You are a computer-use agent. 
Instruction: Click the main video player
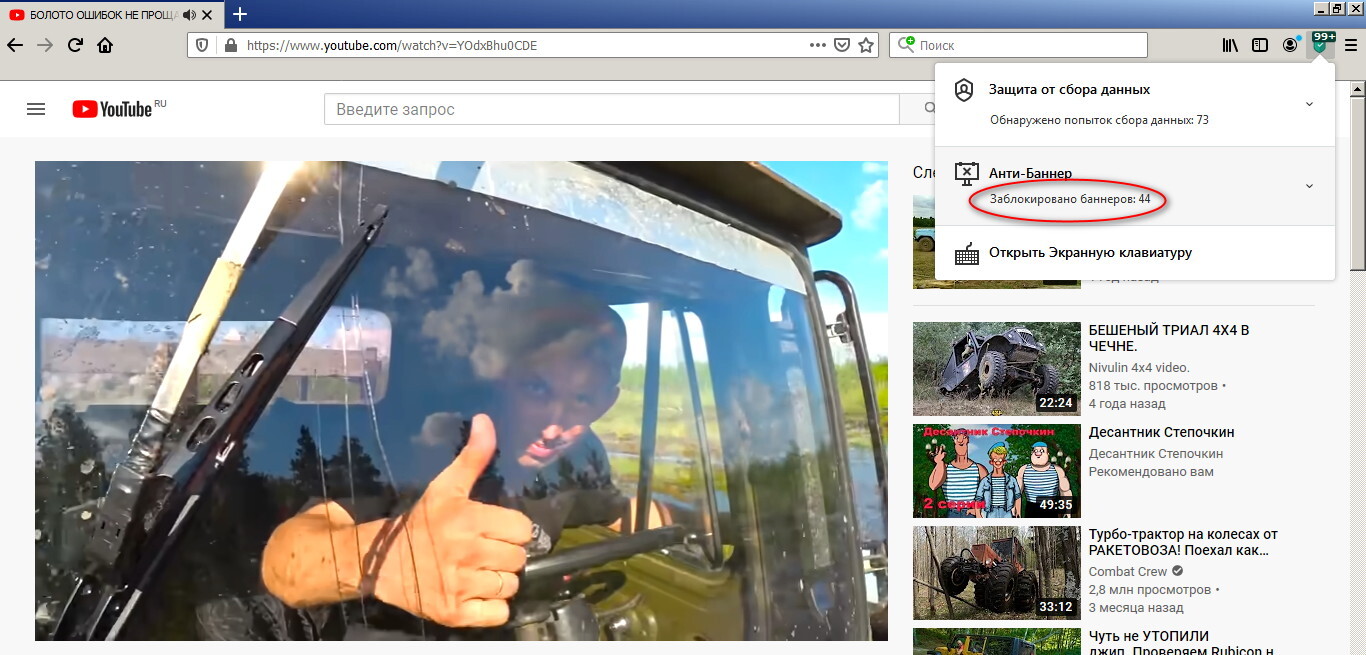(x=461, y=401)
